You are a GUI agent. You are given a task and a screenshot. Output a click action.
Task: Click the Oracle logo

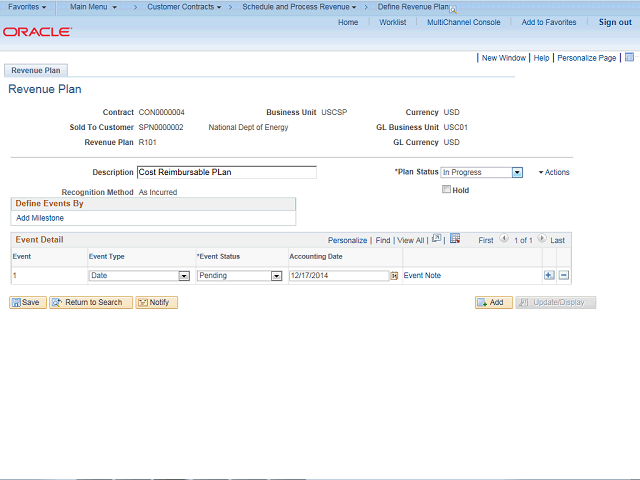click(38, 32)
